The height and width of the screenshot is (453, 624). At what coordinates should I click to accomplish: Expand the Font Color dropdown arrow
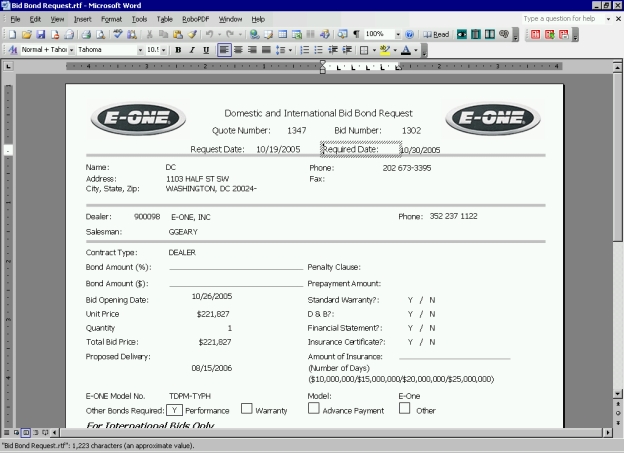click(x=415, y=50)
